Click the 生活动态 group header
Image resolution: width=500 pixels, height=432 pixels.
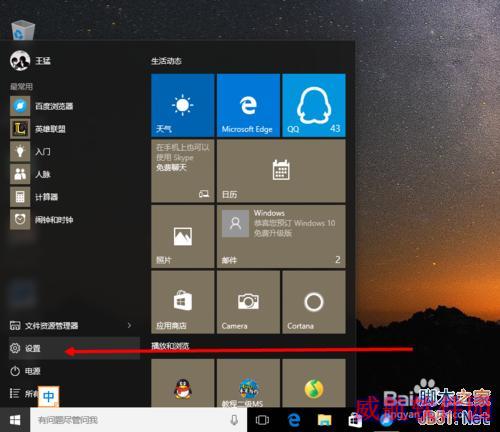click(x=166, y=61)
